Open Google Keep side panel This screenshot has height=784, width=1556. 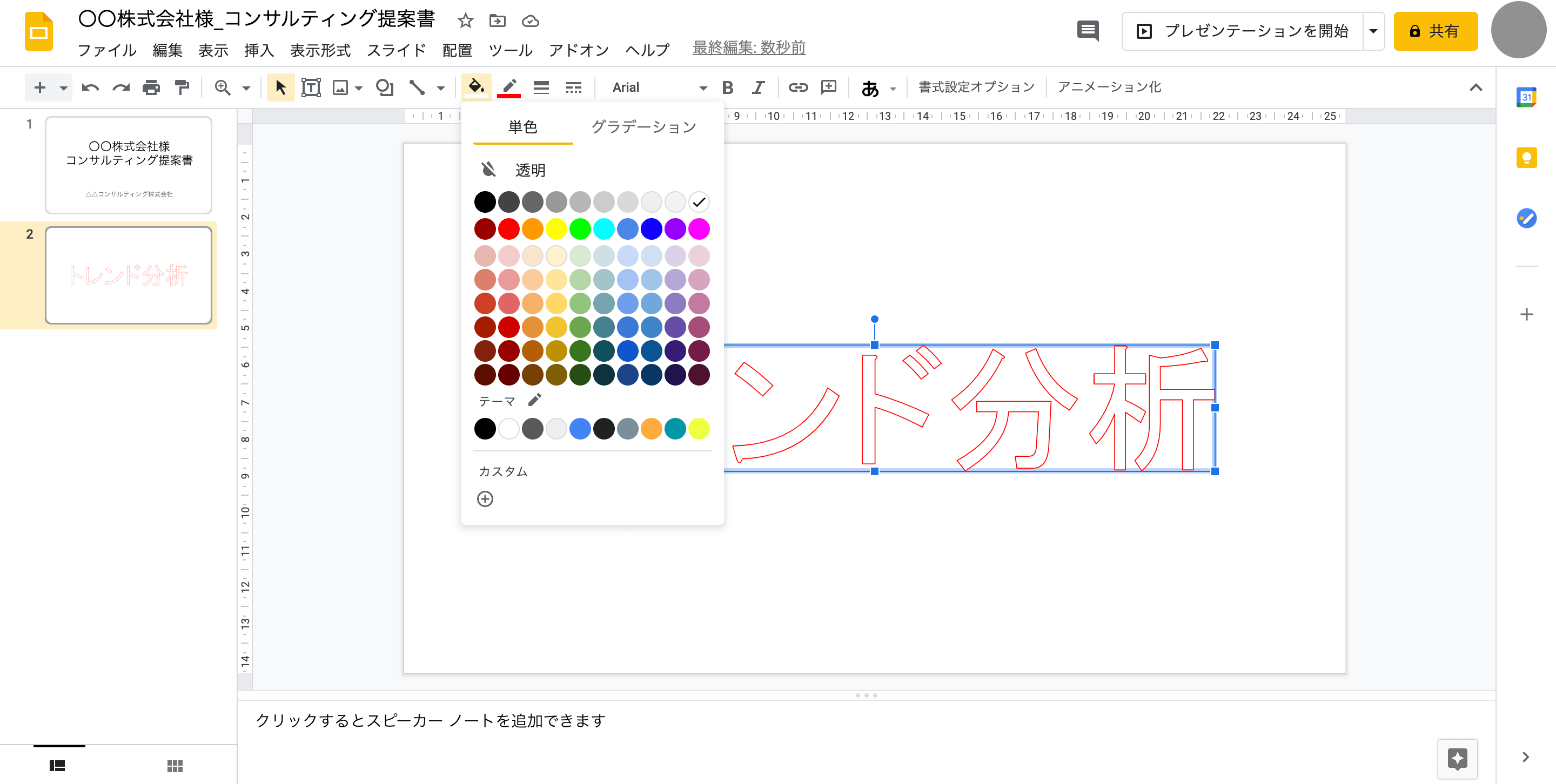click(x=1526, y=158)
